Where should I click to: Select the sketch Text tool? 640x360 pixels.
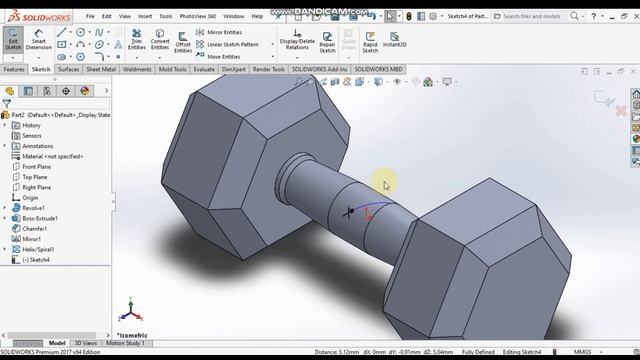pos(118,44)
